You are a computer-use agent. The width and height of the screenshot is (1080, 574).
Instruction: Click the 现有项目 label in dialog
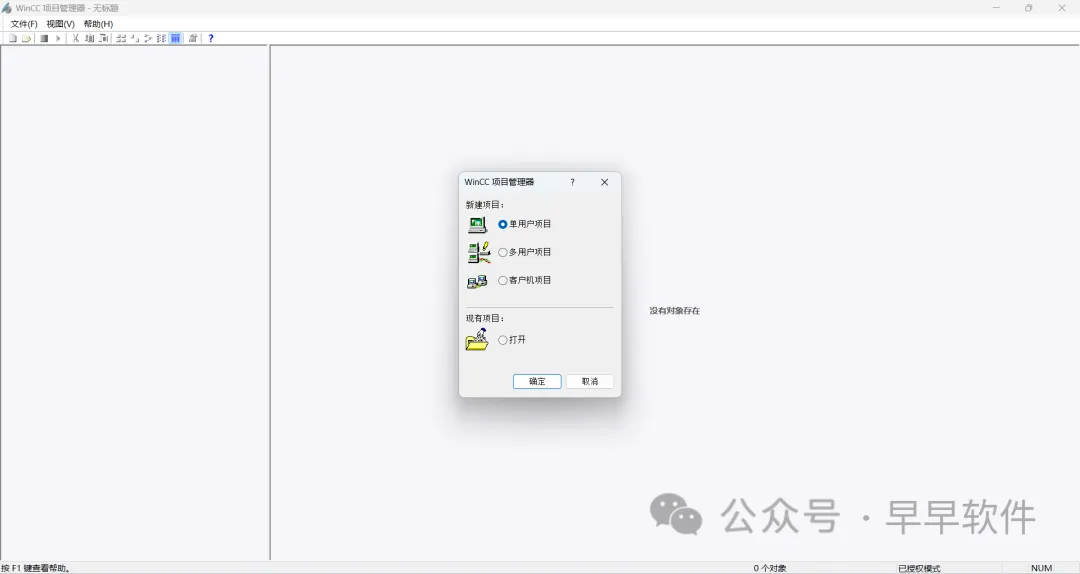pos(485,318)
